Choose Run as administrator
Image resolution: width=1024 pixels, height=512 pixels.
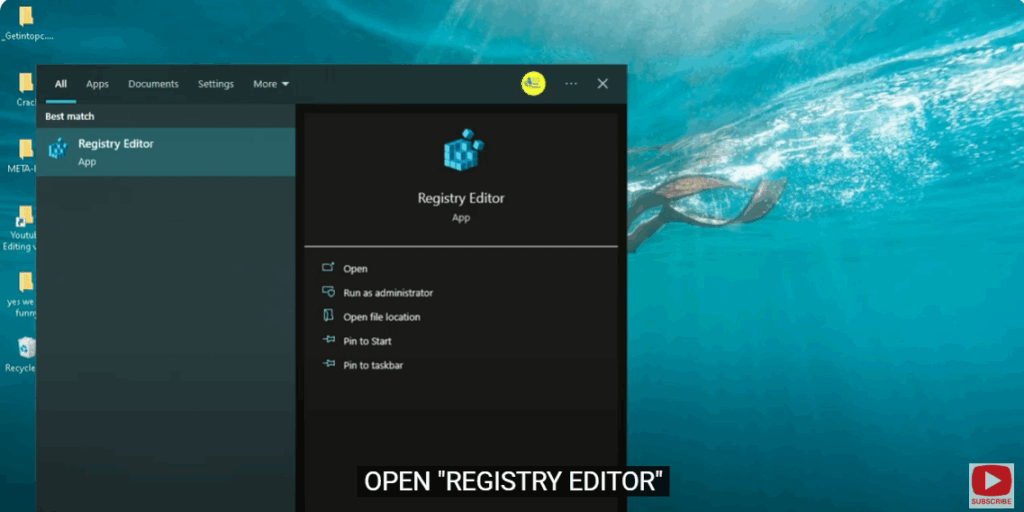[x=388, y=293]
